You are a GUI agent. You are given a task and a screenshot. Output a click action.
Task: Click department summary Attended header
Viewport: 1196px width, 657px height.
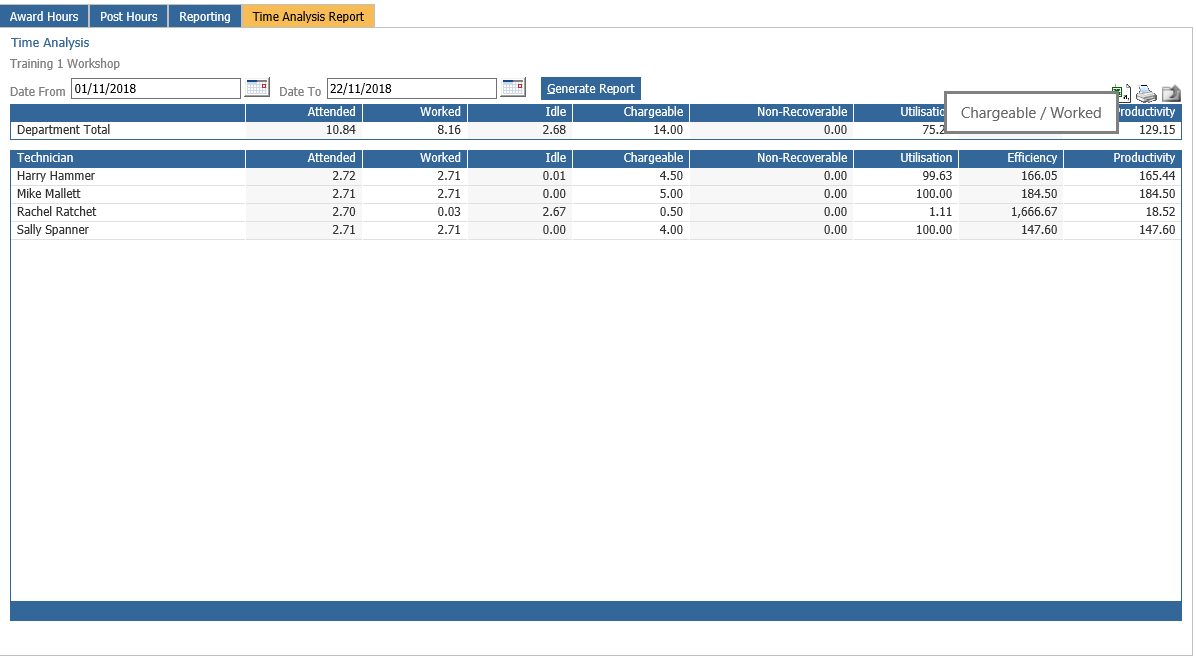pos(304,112)
